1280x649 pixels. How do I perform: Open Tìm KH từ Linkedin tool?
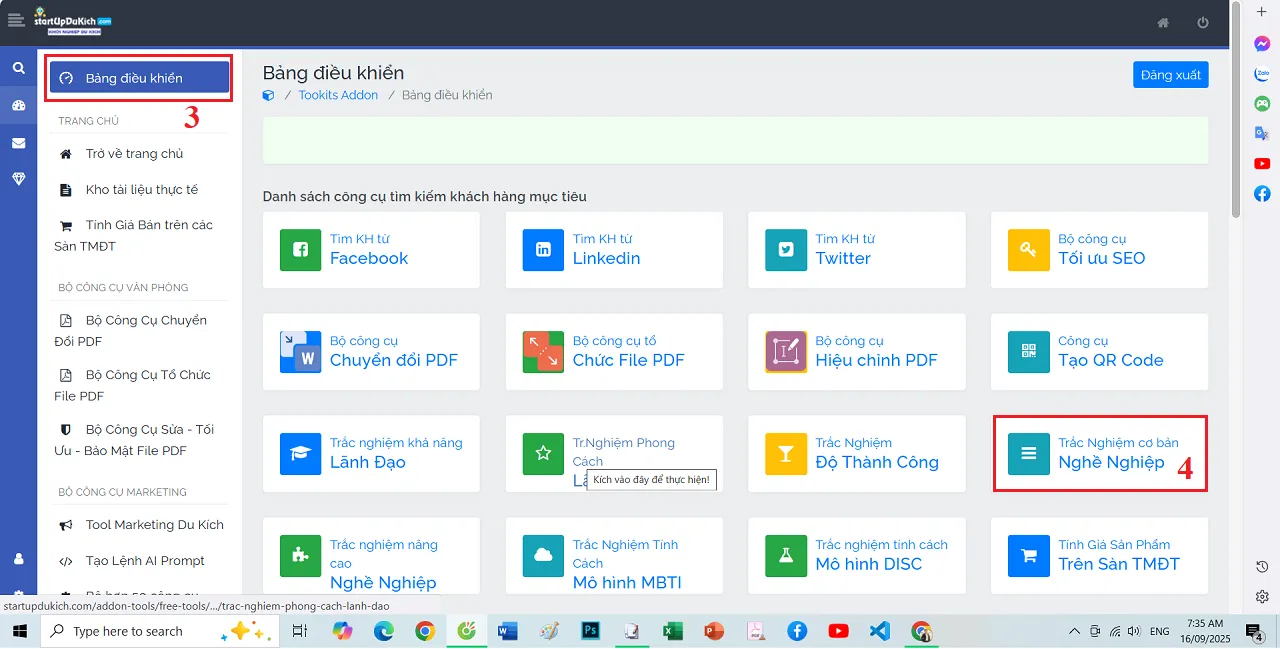point(614,250)
